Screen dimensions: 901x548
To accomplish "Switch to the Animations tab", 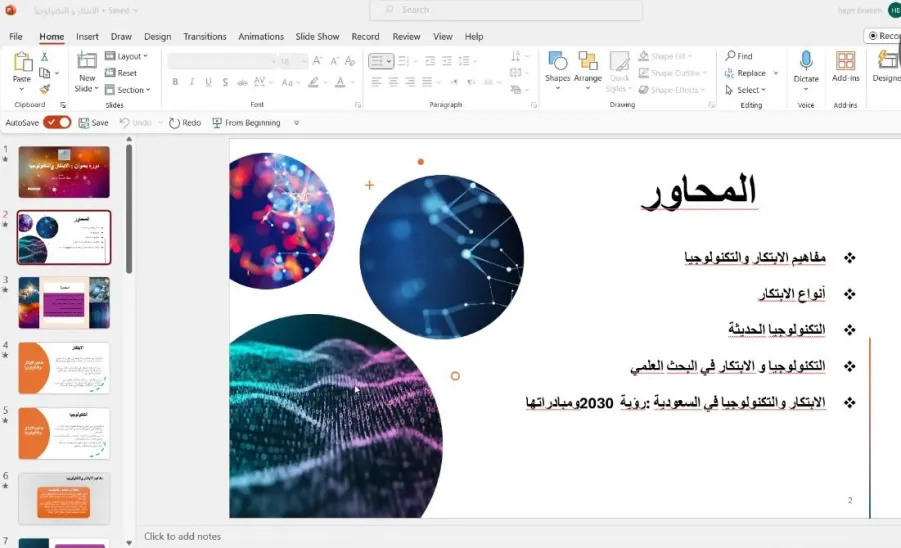I will (261, 36).
